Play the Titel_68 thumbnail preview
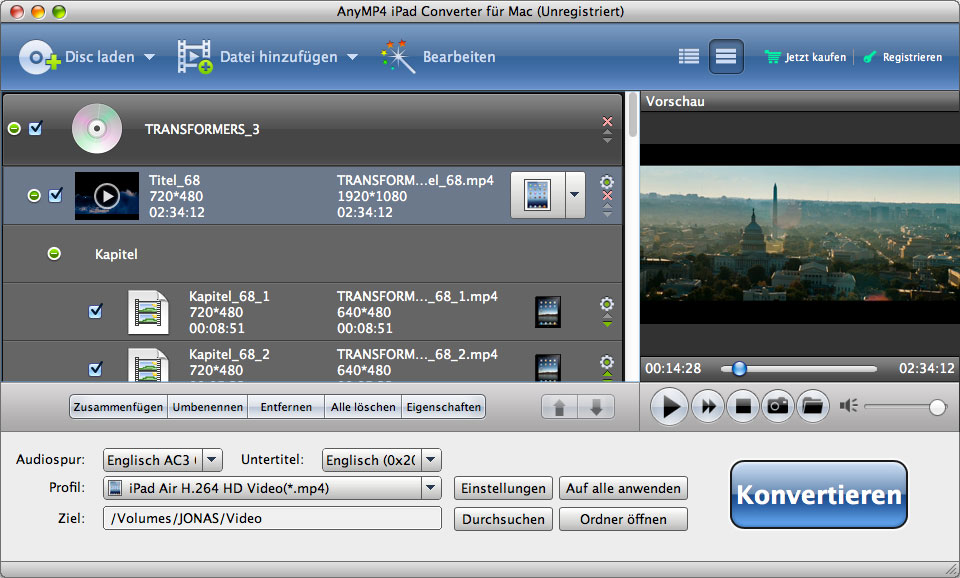960x578 pixels. pyautogui.click(x=107, y=196)
